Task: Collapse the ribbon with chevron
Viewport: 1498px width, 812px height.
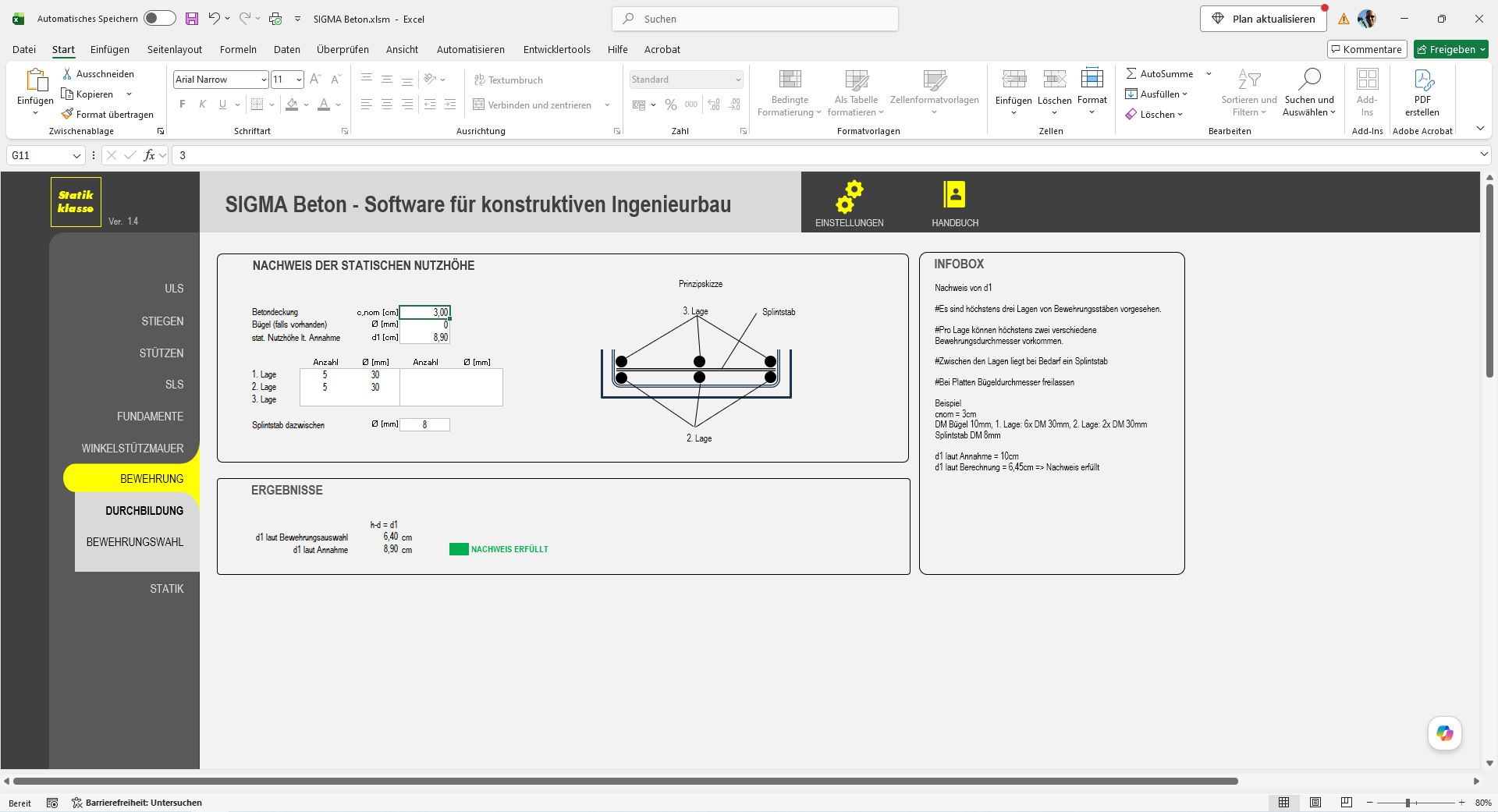Action: coord(1480,129)
